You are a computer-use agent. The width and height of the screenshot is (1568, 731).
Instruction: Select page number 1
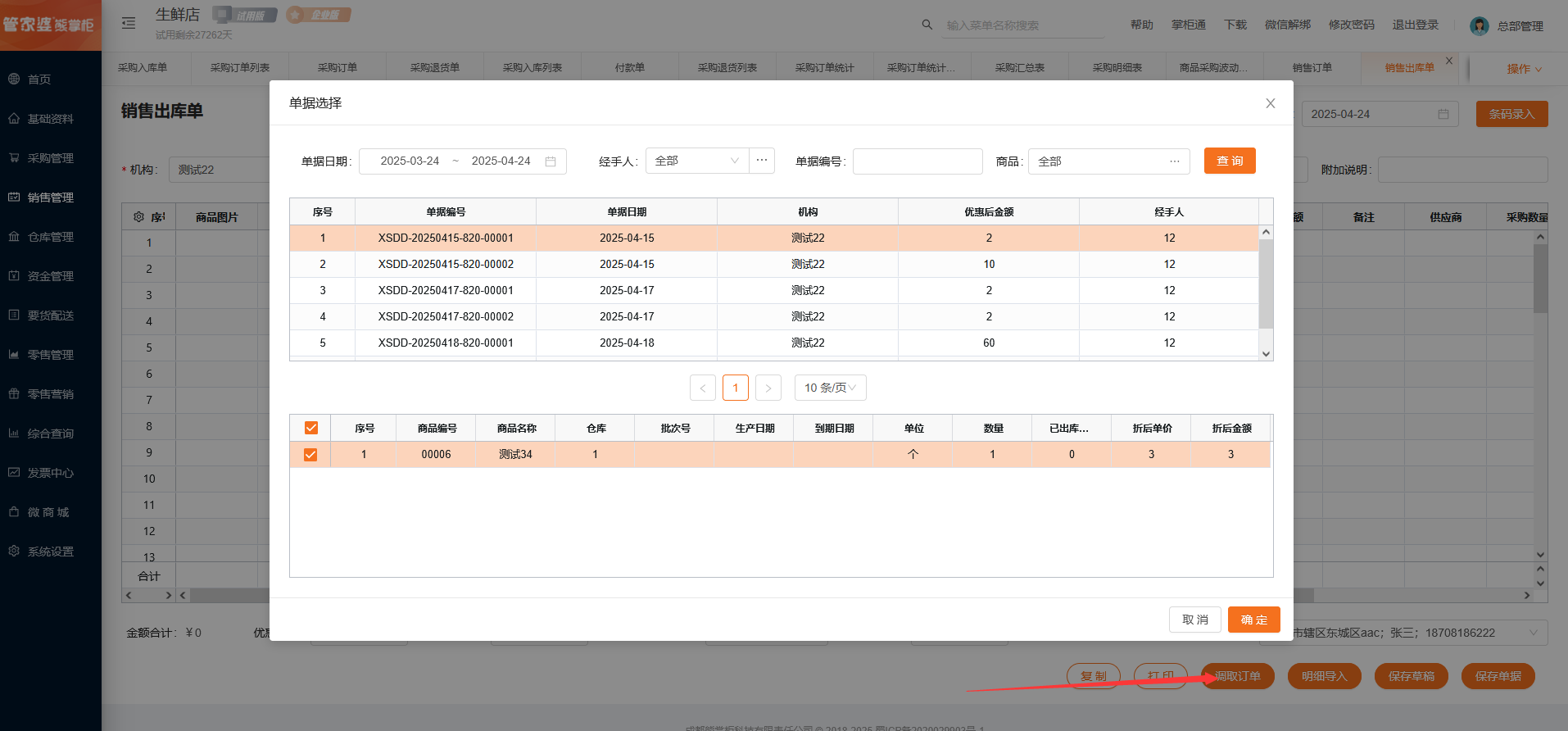point(736,388)
